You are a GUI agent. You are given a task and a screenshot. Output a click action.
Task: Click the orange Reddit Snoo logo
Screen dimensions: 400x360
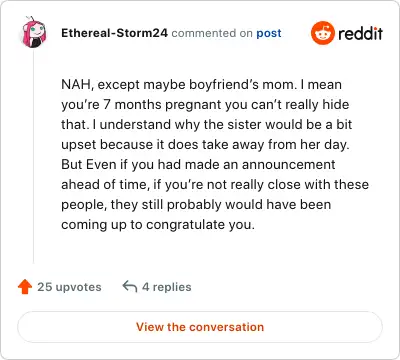[x=322, y=33]
